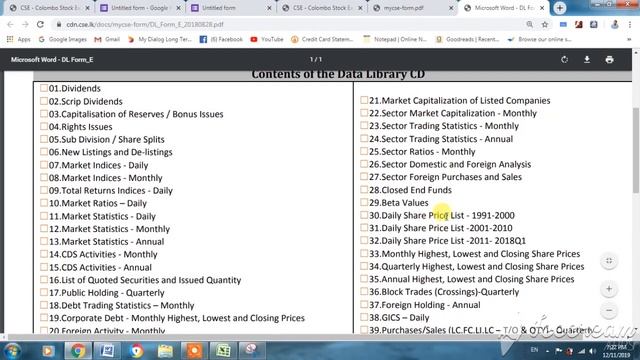Click '16.List of Quoted Securities and Issued Quantity'
This screenshot has height=360, width=640.
[x=145, y=280]
